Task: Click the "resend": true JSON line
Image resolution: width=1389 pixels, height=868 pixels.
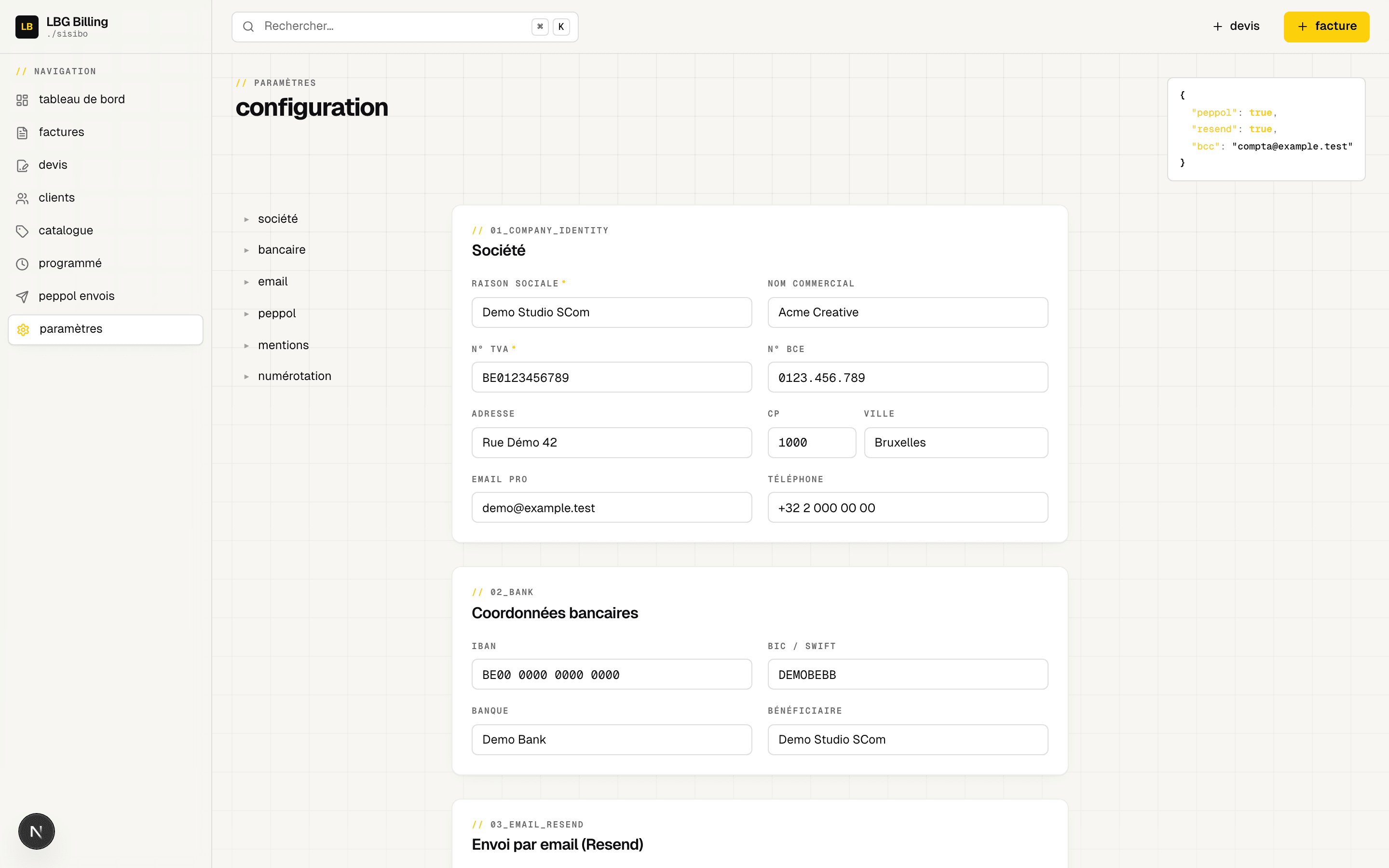Action: [x=1234, y=129]
